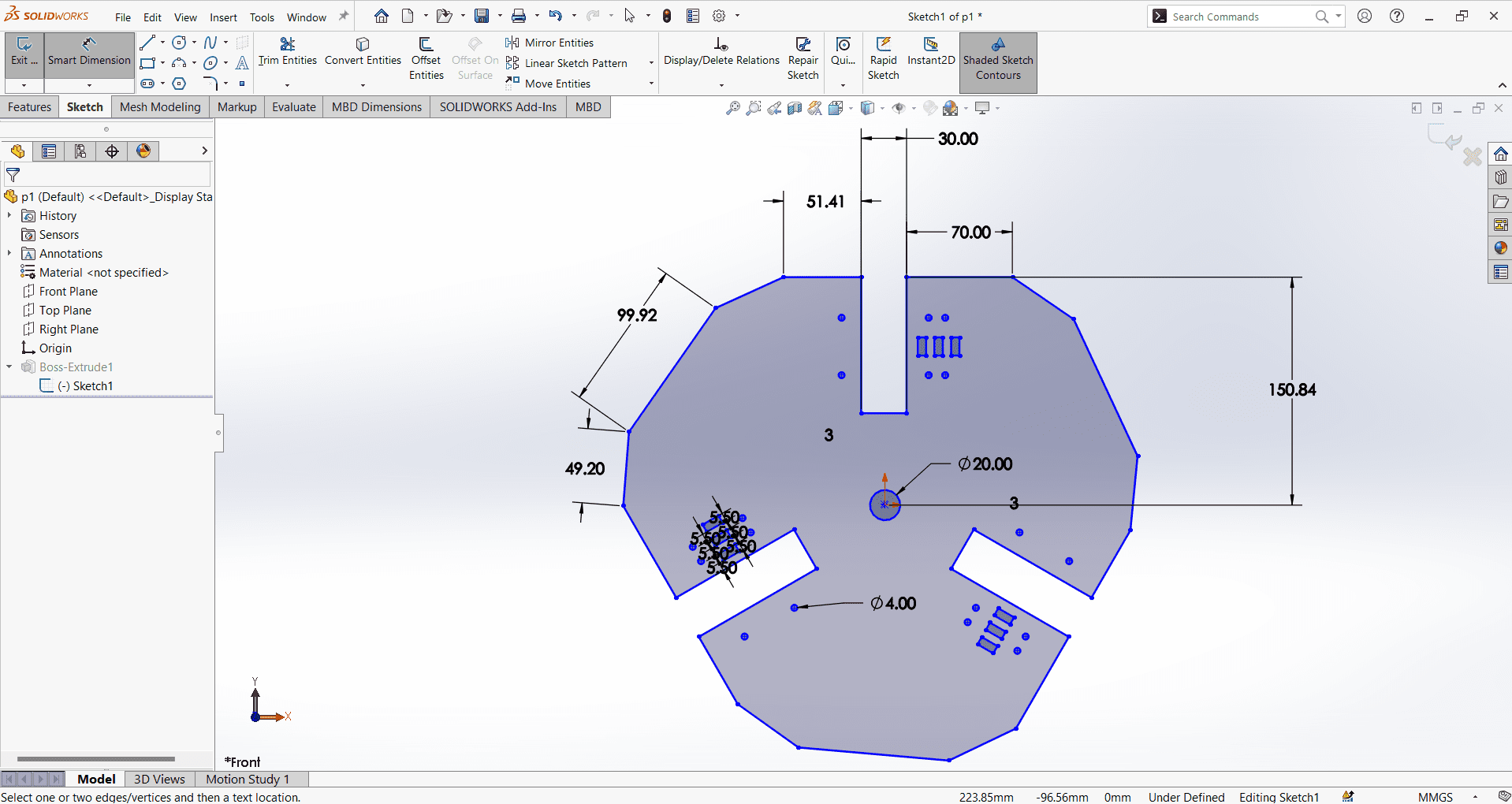Click the feature tree filter field
The width and height of the screenshot is (1512, 804).
107,174
